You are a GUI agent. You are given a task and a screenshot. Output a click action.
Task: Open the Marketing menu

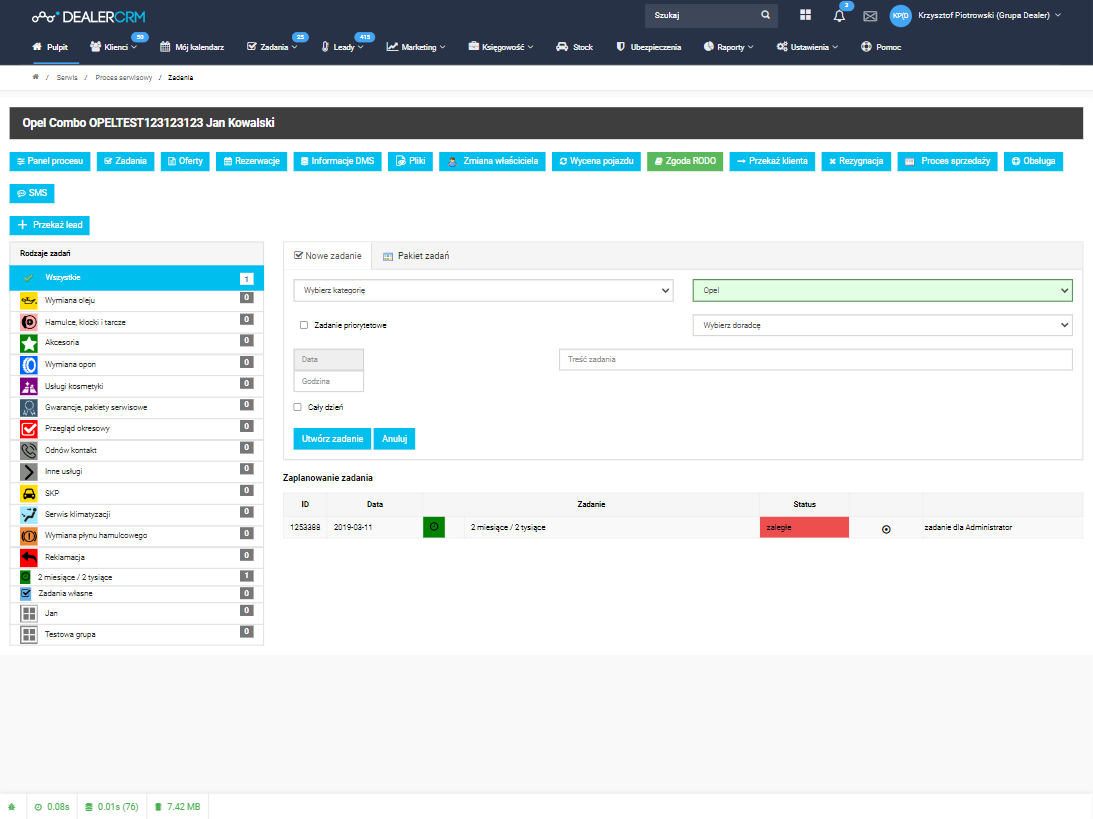pyautogui.click(x=416, y=47)
